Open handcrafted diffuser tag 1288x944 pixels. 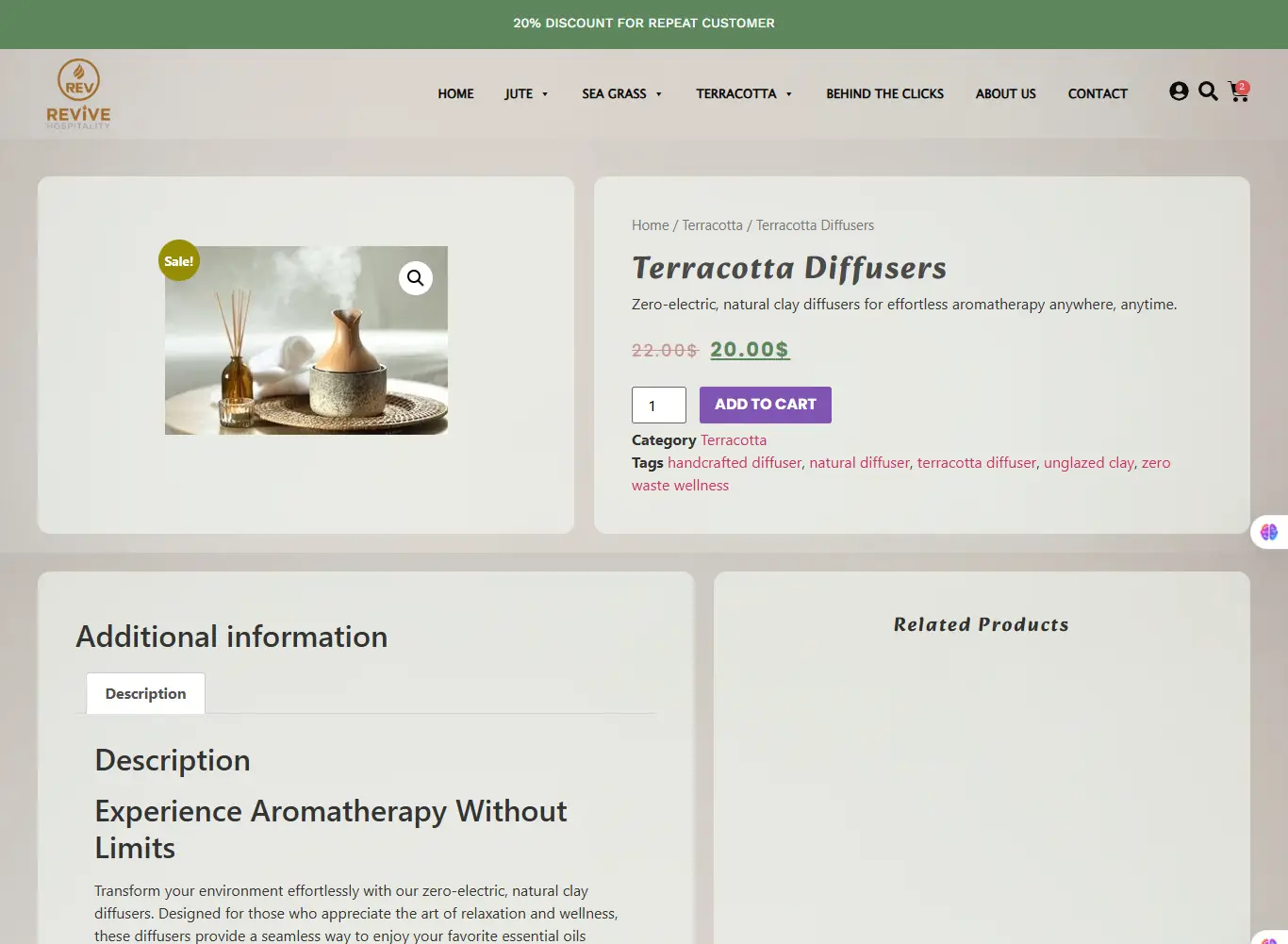pyautogui.click(x=735, y=463)
